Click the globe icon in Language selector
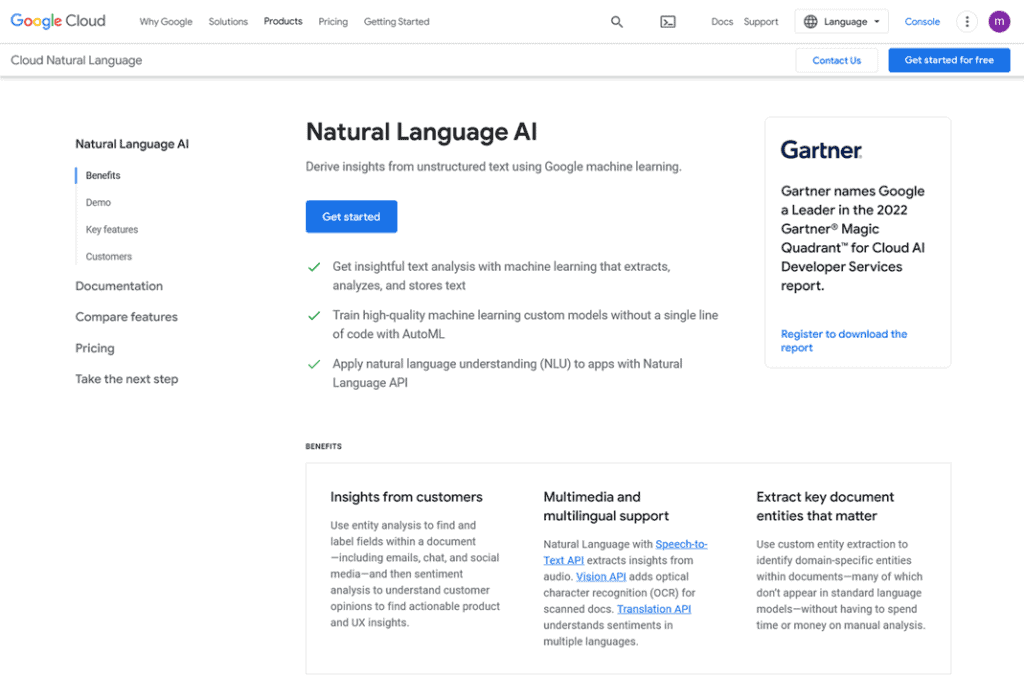 tap(810, 22)
